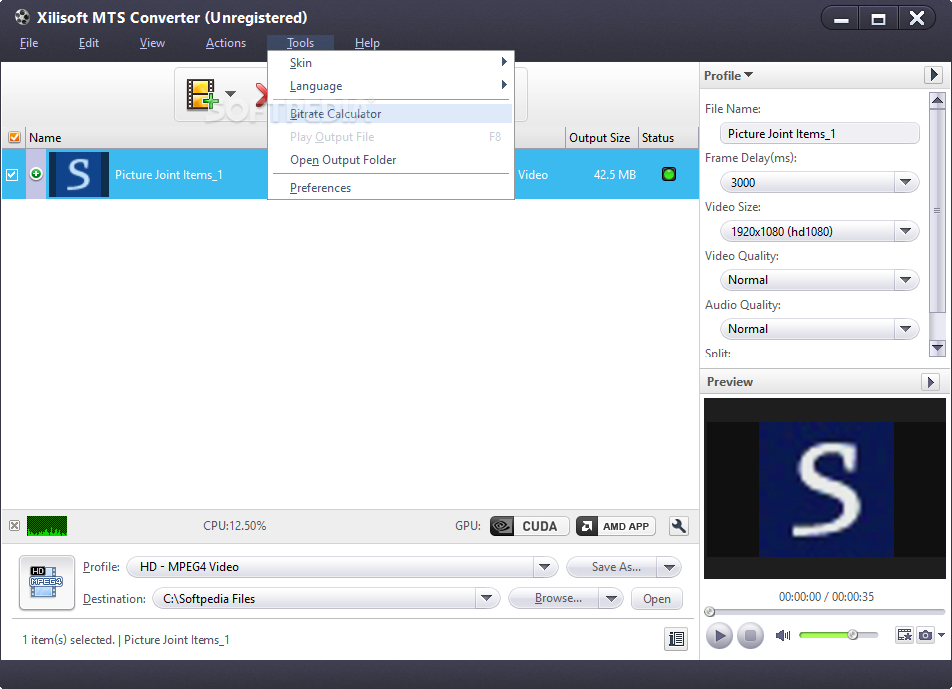Screen dimensions: 952x689
Task: Toggle the select-all checkbox in list header
Action: (x=15, y=137)
